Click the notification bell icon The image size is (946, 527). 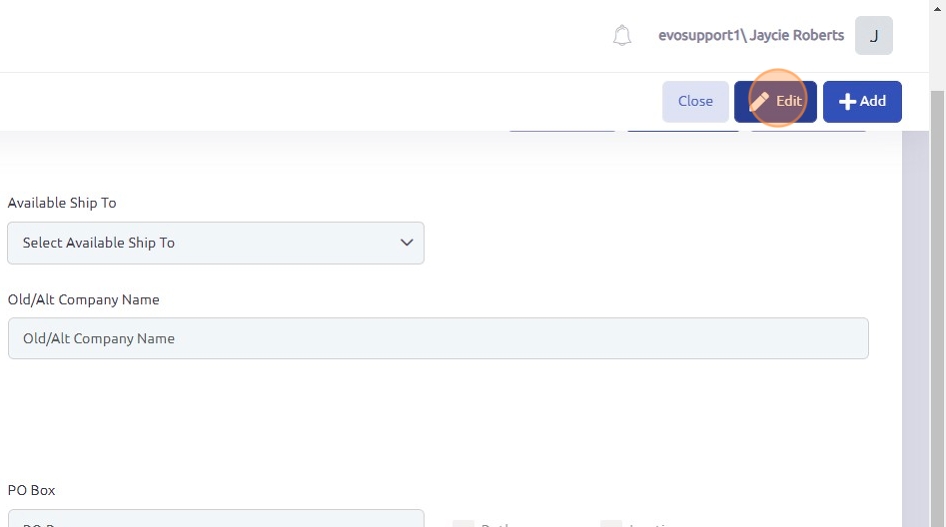coord(622,36)
